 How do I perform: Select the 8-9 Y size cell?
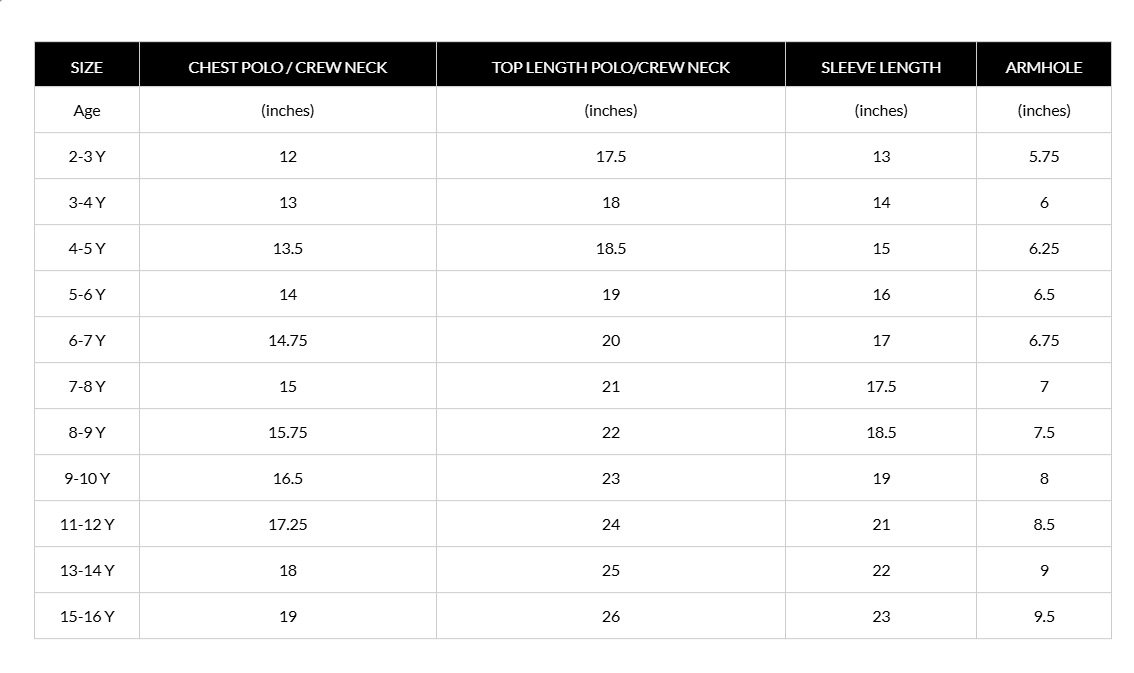click(x=87, y=432)
